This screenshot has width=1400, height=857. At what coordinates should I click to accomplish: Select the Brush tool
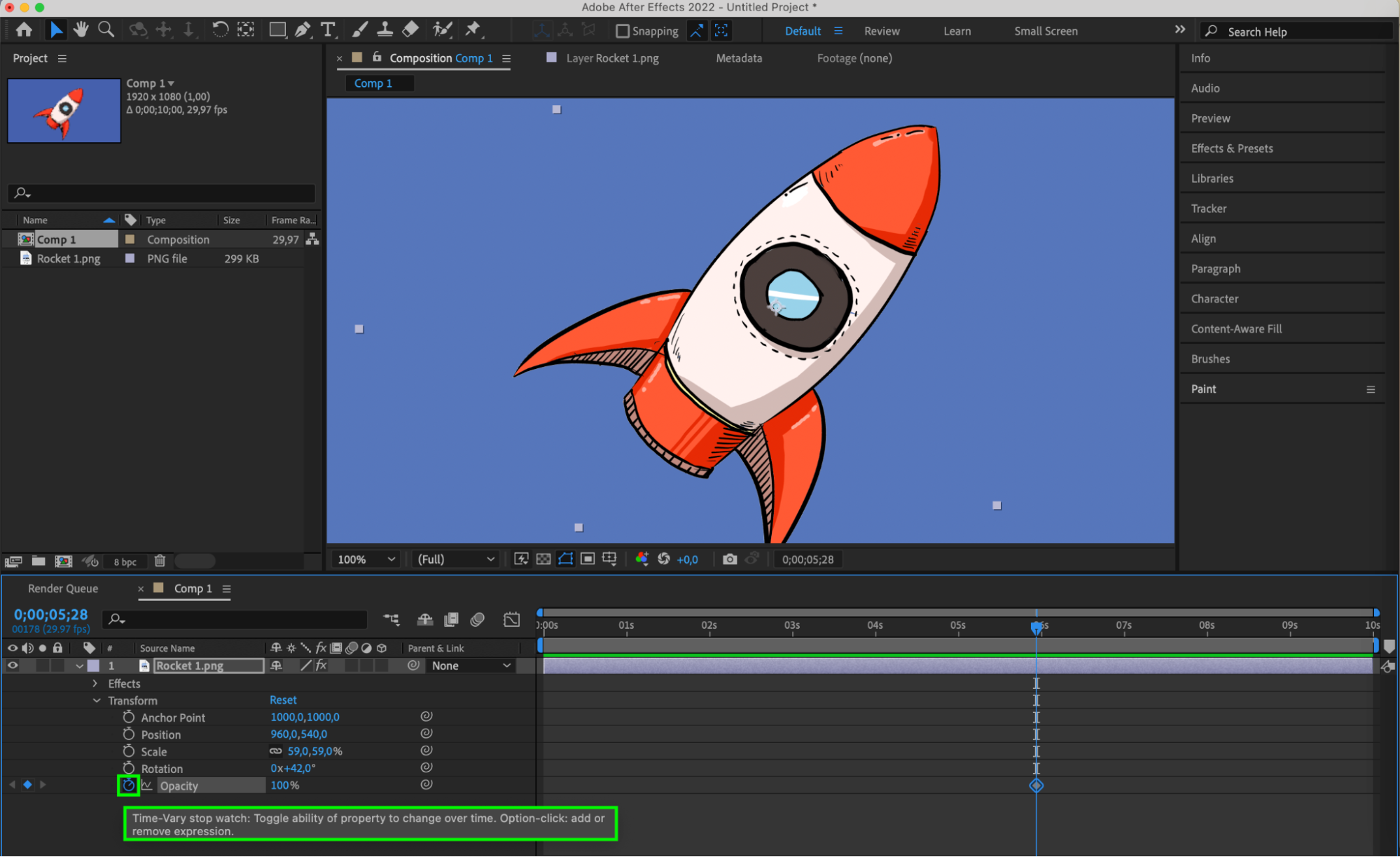[359, 29]
